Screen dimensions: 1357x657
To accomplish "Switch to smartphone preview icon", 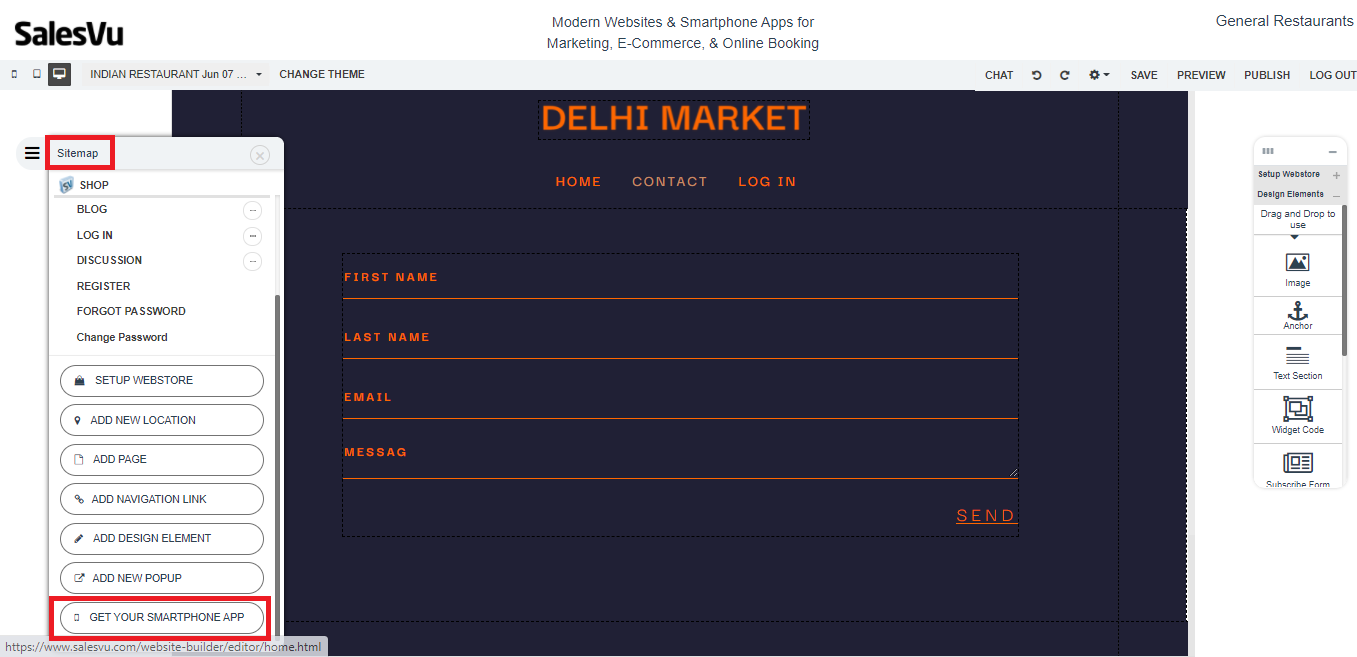I will click(14, 74).
